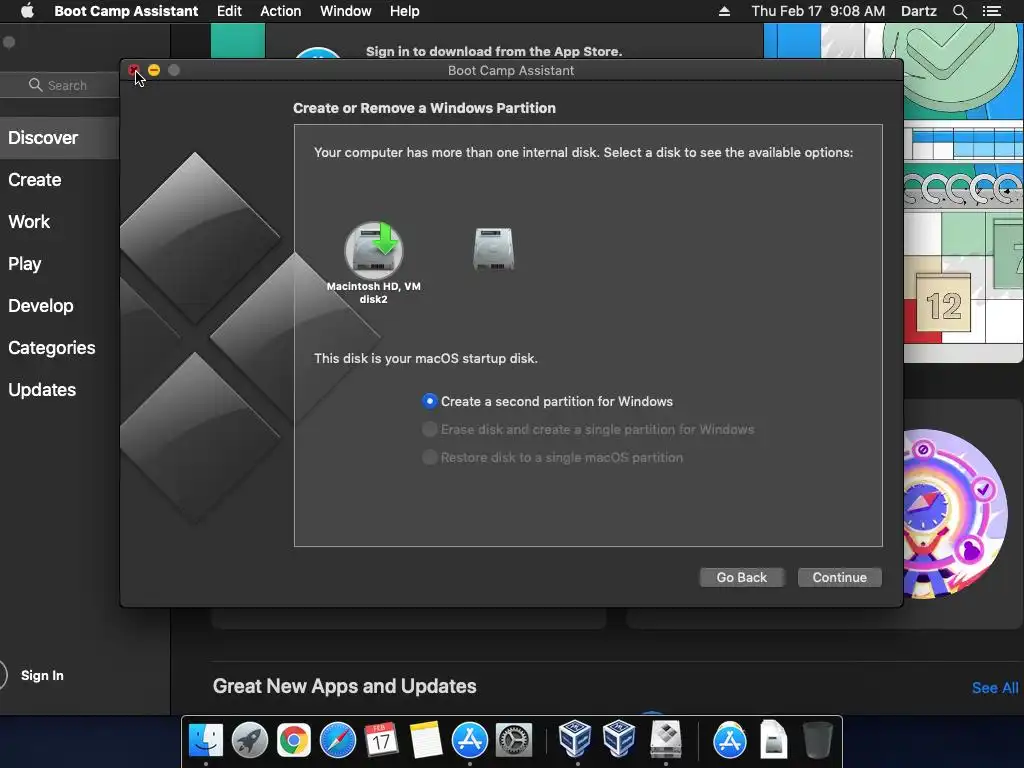
Task: Open Work in the App Store sidebar
Action: 29,221
